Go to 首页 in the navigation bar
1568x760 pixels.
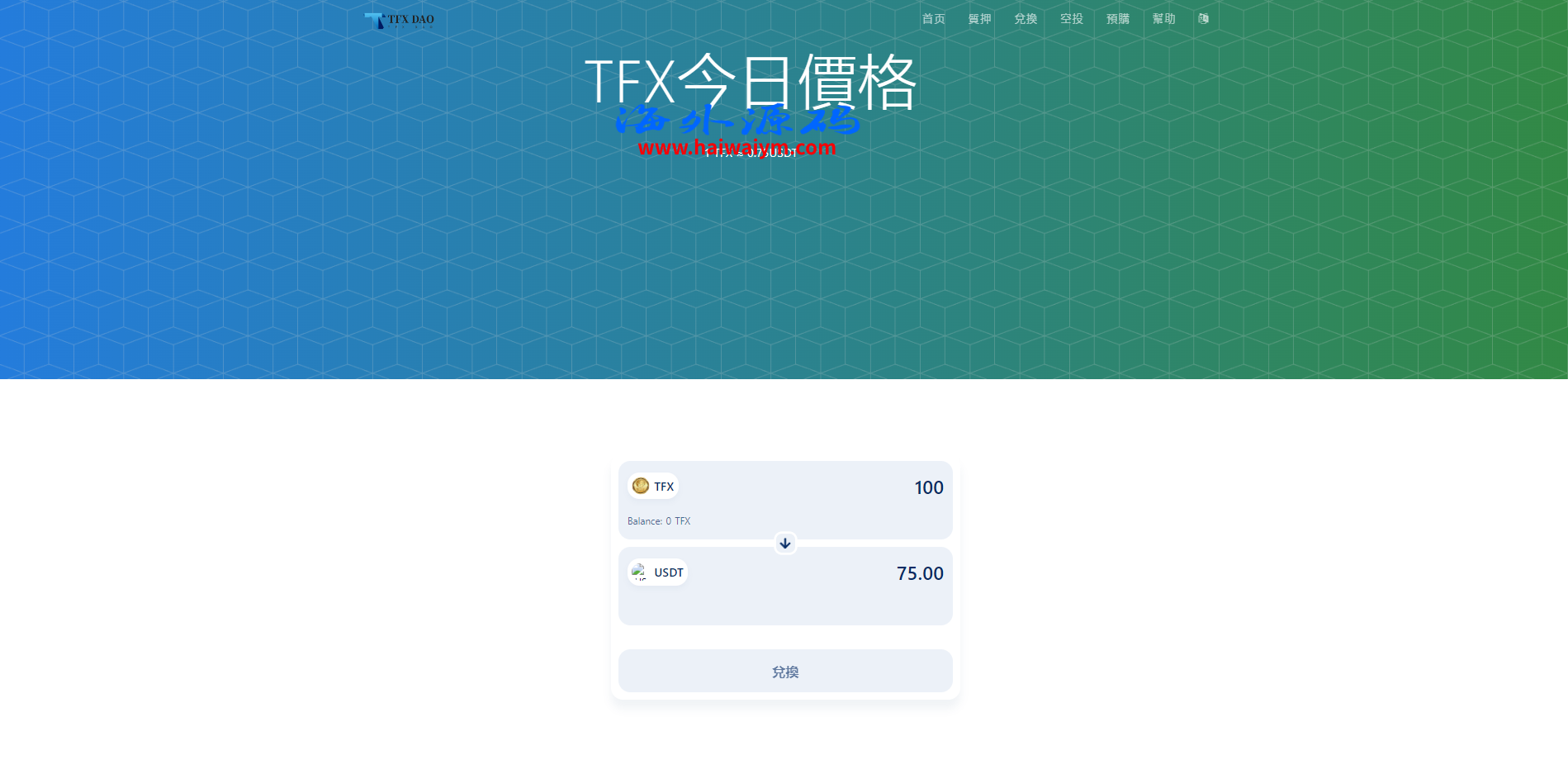click(x=933, y=19)
